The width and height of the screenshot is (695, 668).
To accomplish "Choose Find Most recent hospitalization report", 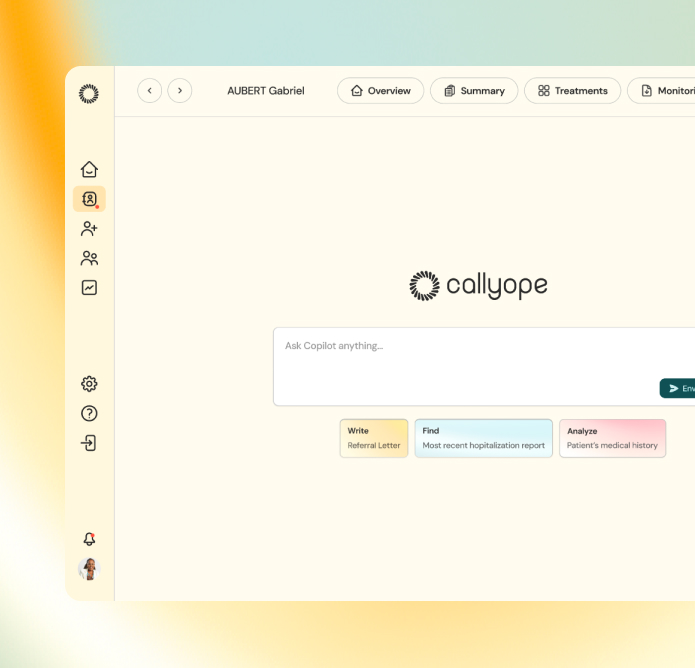I will click(484, 438).
